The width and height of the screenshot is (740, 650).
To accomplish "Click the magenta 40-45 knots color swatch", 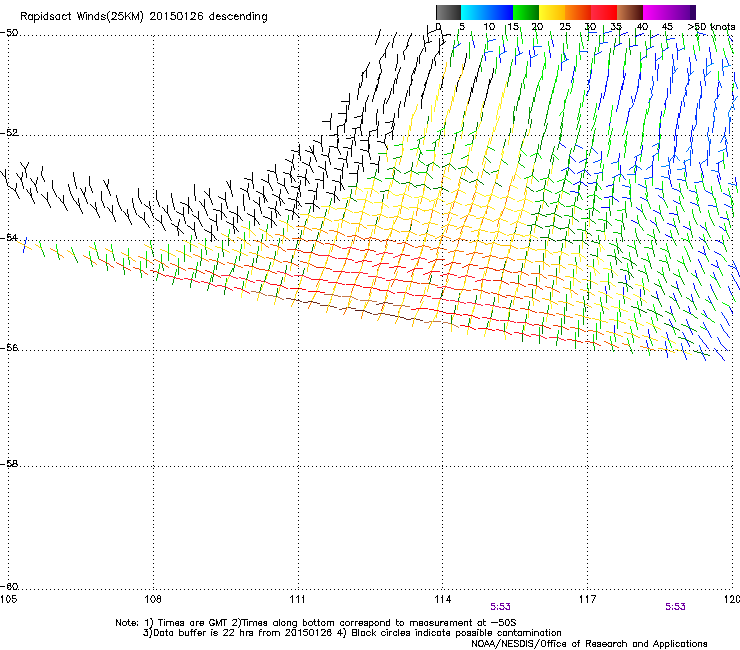I will point(656,12).
